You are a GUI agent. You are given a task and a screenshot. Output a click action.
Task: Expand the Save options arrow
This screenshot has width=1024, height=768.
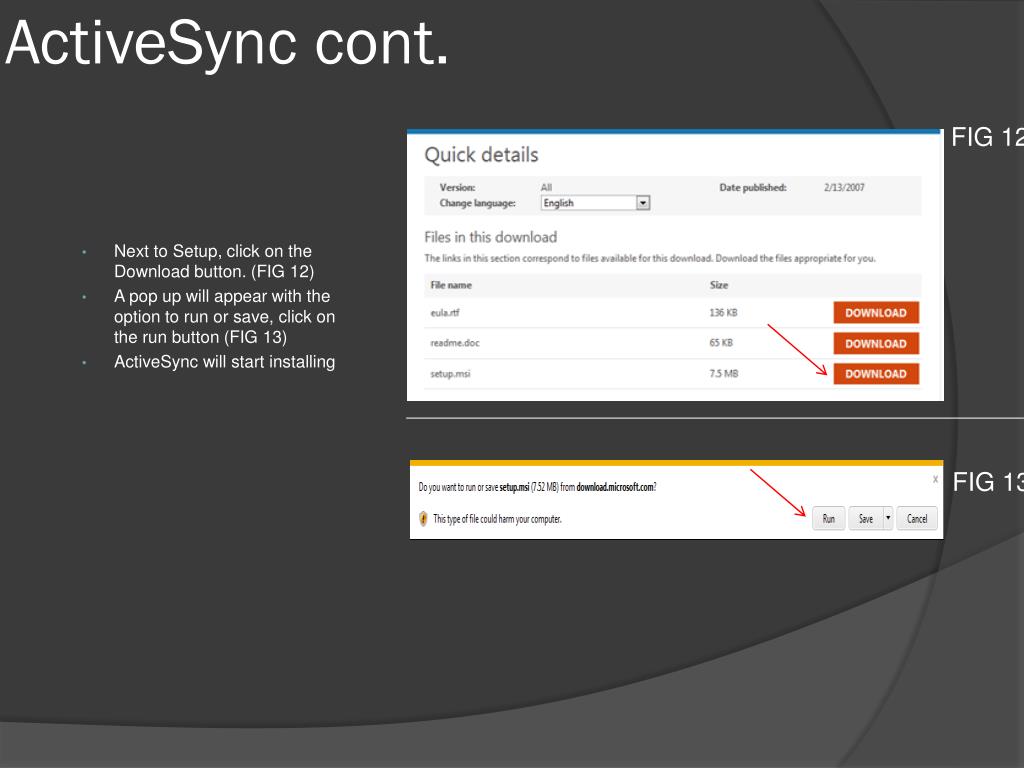tap(888, 519)
